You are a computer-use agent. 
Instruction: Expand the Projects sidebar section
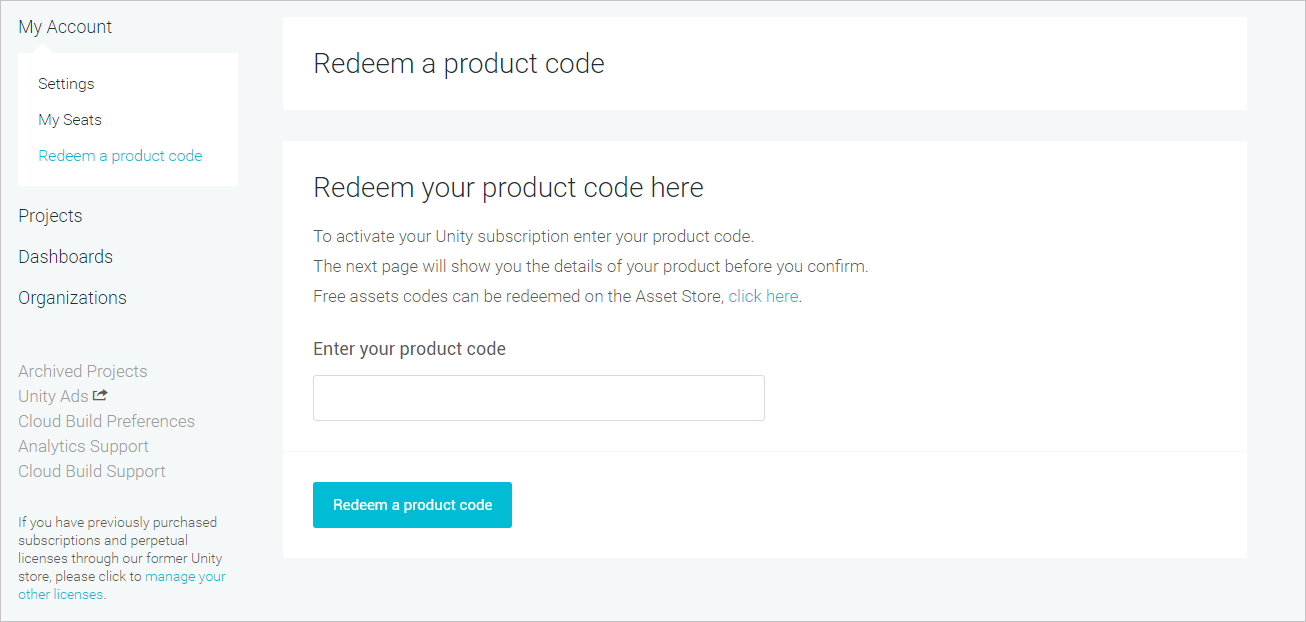click(x=50, y=216)
